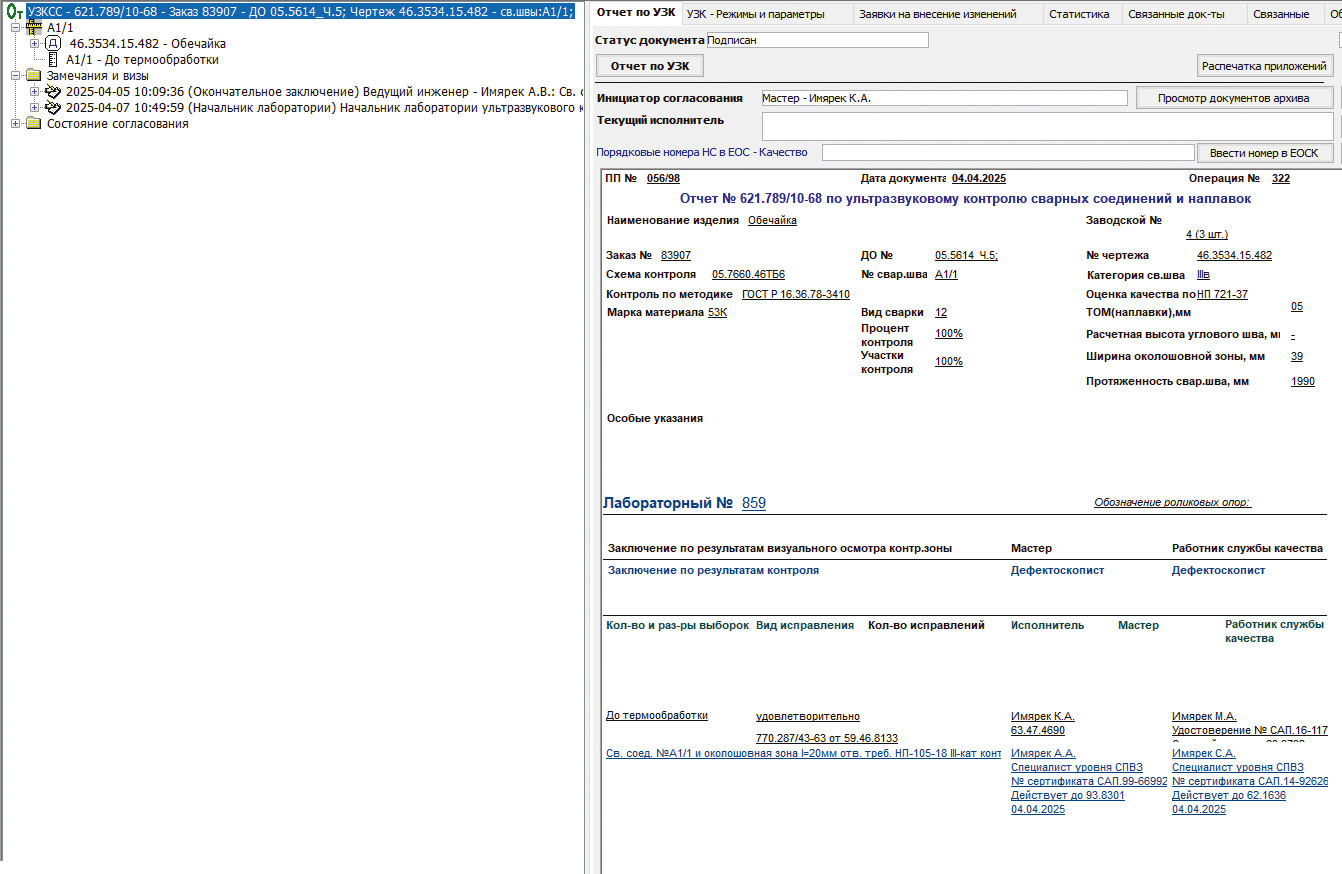Switch to УЗК - Режимы и параметры tab
Image resolution: width=1342 pixels, height=874 pixels.
pyautogui.click(x=755, y=14)
